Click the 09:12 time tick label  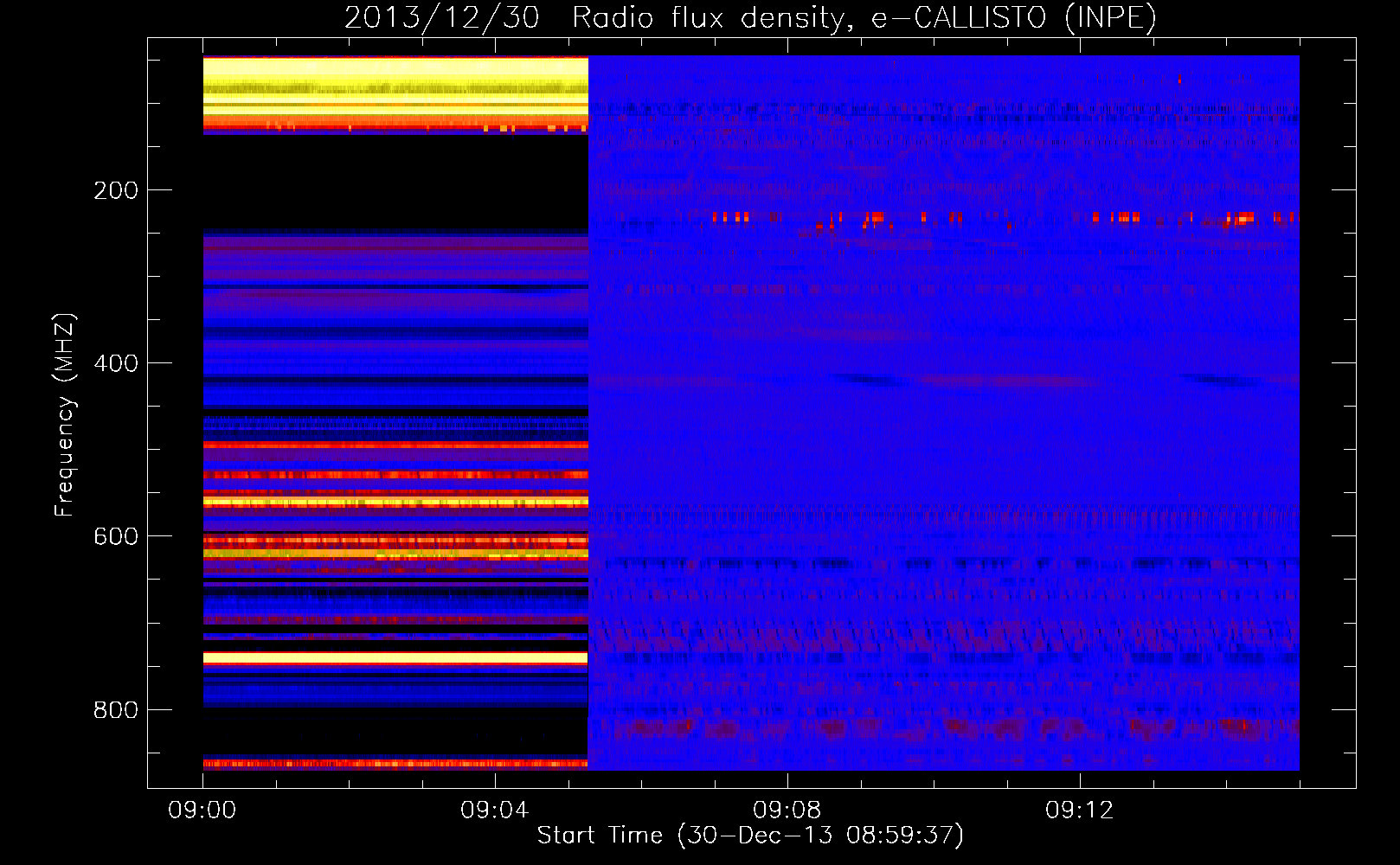(1080, 811)
